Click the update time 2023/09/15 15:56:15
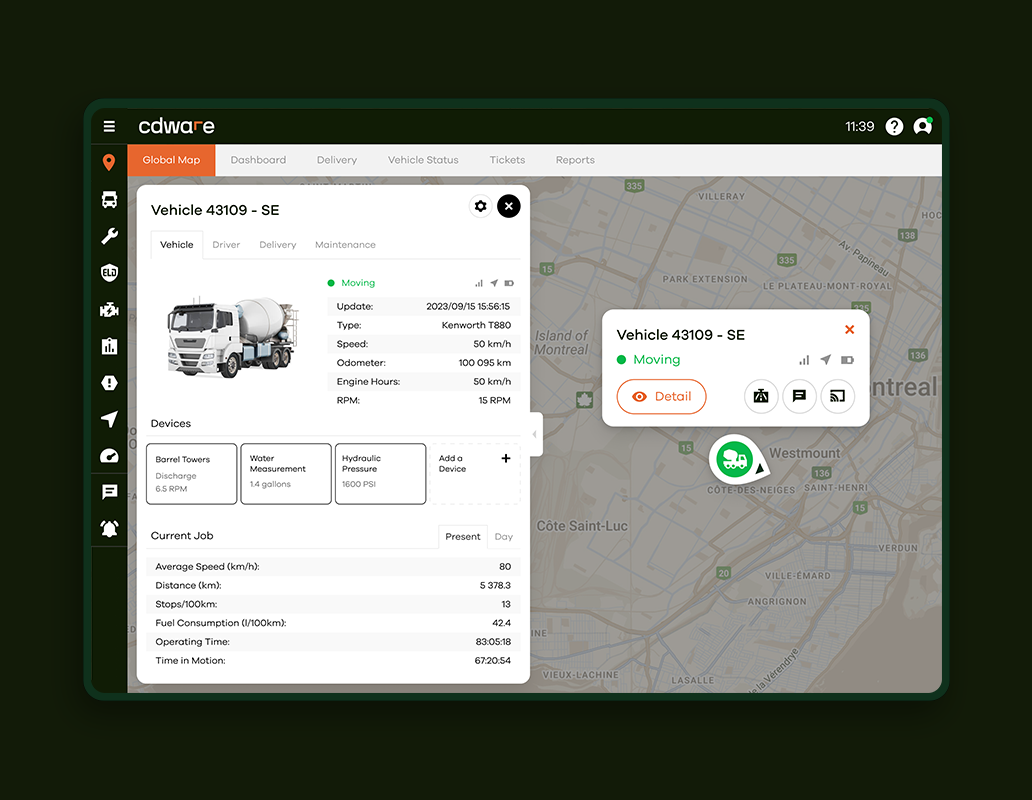Image resolution: width=1032 pixels, height=800 pixels. (x=468, y=307)
